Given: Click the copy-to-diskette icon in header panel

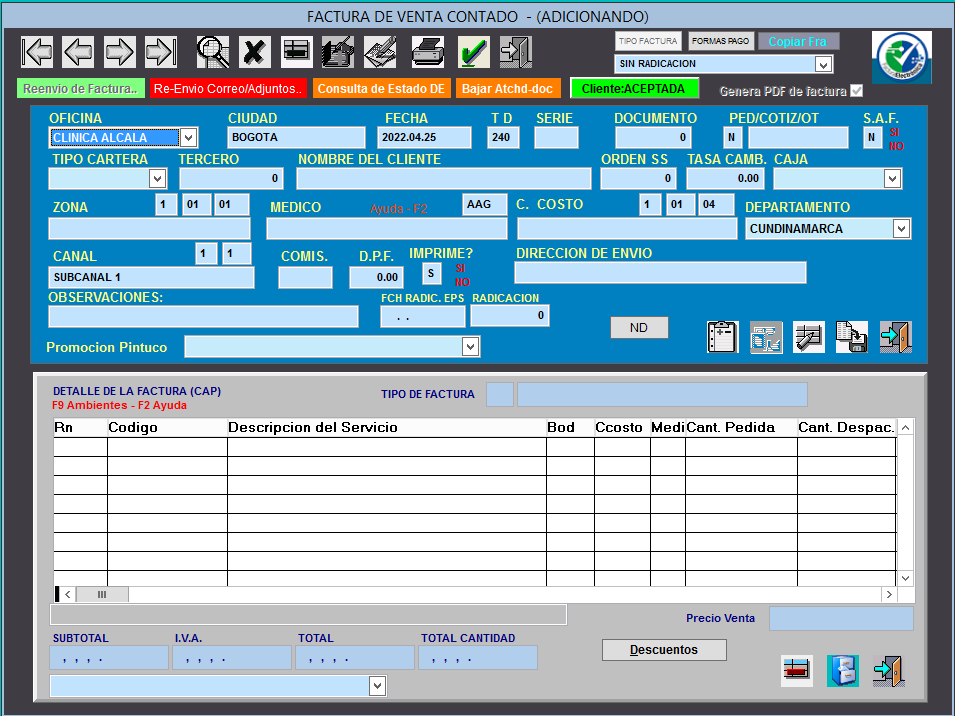Looking at the screenshot, I should (852, 337).
